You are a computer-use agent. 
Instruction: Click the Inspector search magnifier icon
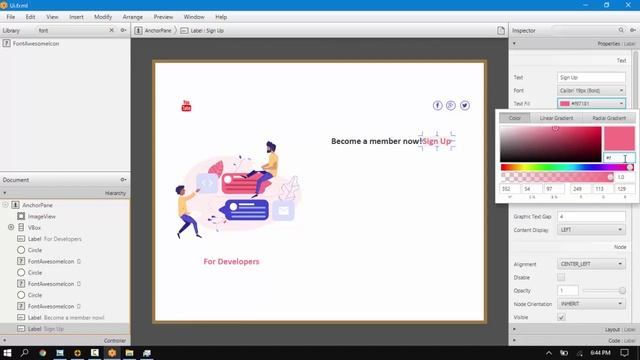coord(621,30)
